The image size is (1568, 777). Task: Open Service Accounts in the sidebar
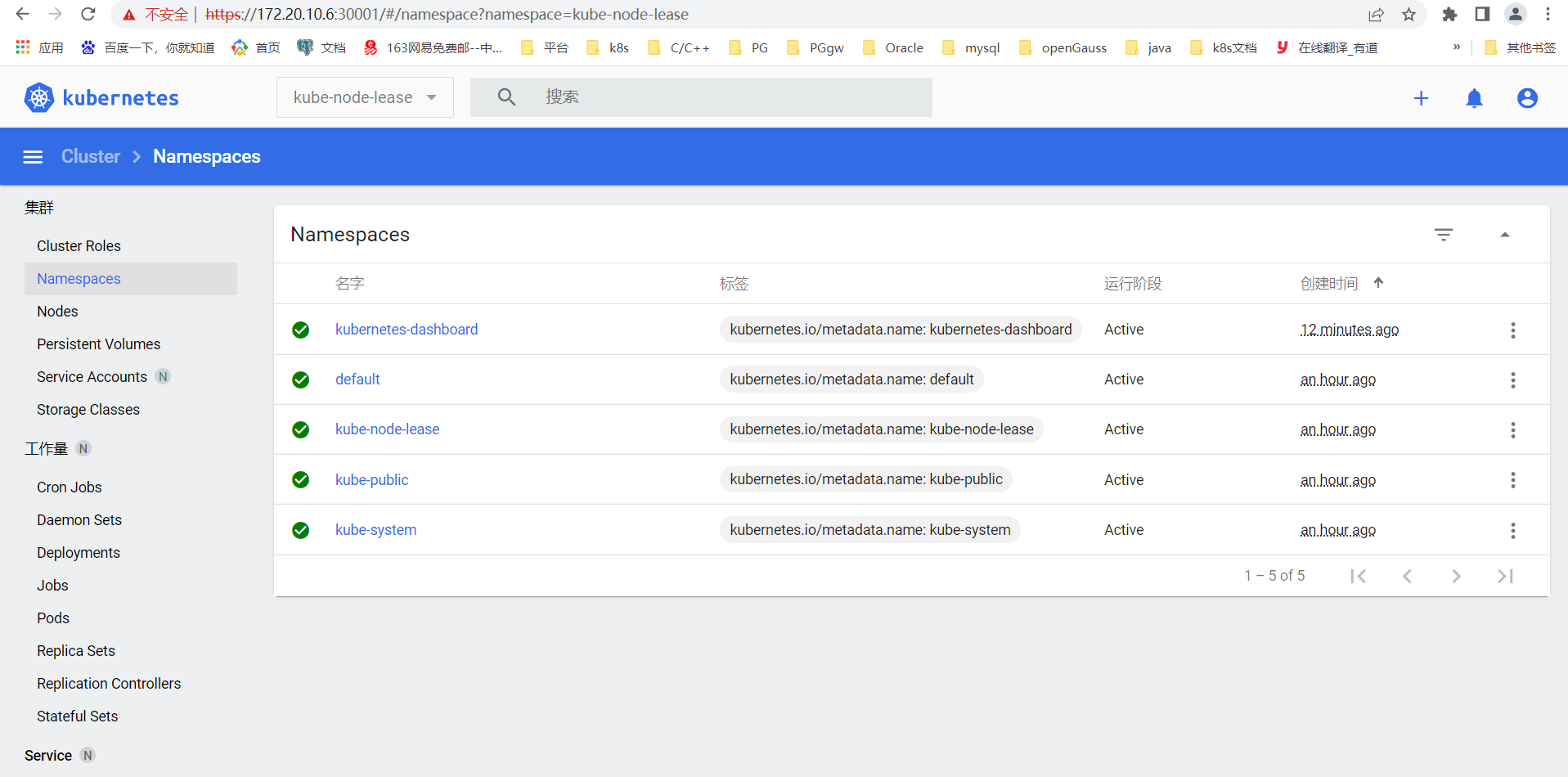click(92, 377)
